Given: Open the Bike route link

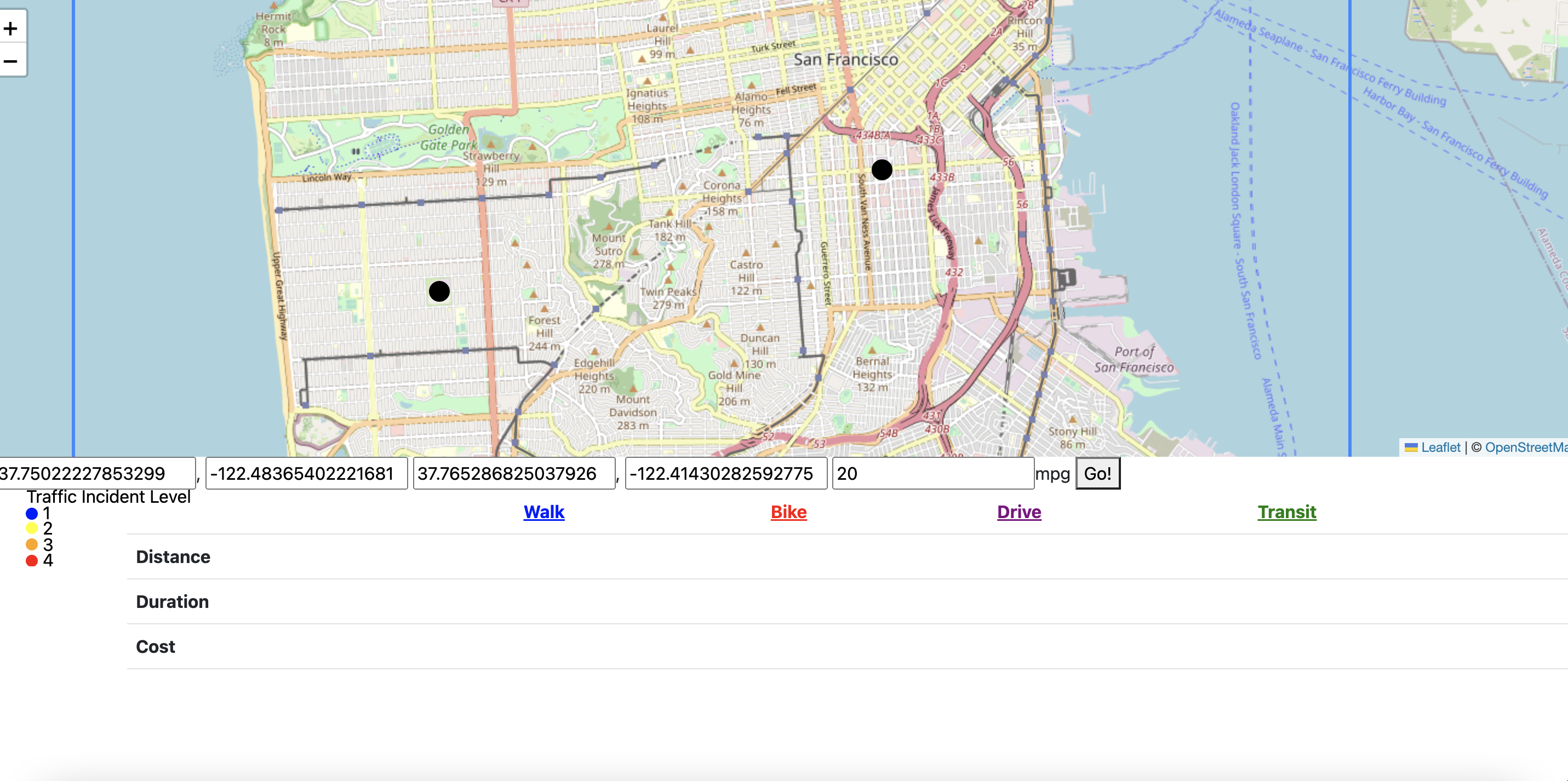Looking at the screenshot, I should pos(788,512).
